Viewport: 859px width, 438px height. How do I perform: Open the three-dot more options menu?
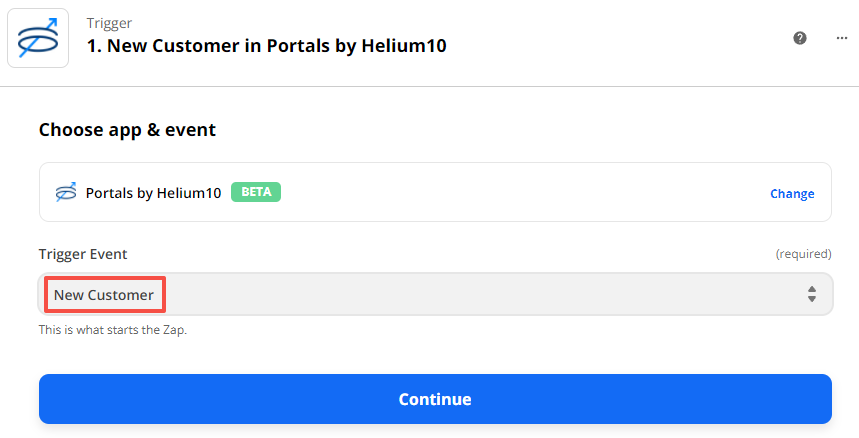[842, 38]
